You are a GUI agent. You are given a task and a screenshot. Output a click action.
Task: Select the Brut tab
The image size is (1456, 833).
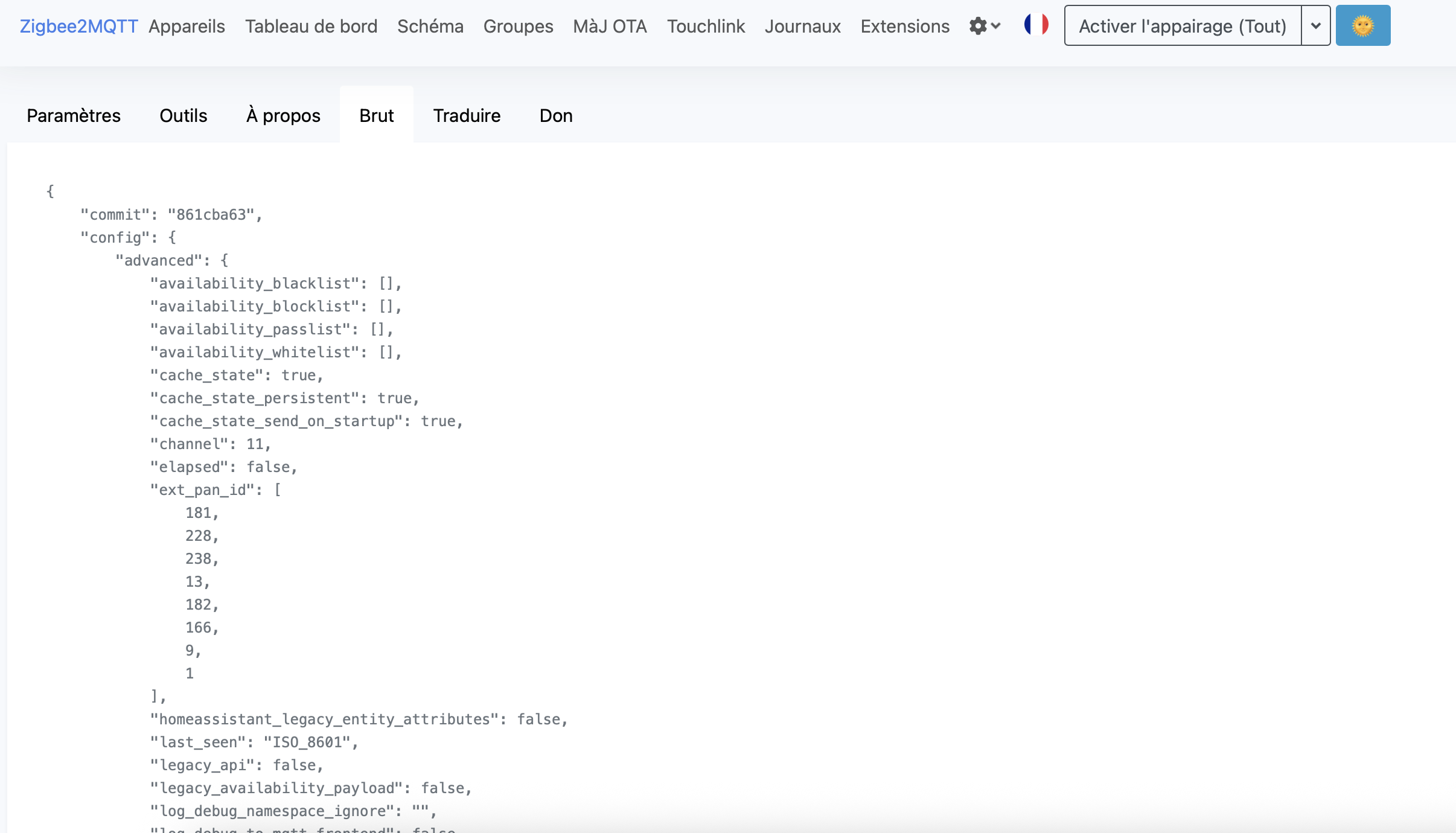coord(376,115)
